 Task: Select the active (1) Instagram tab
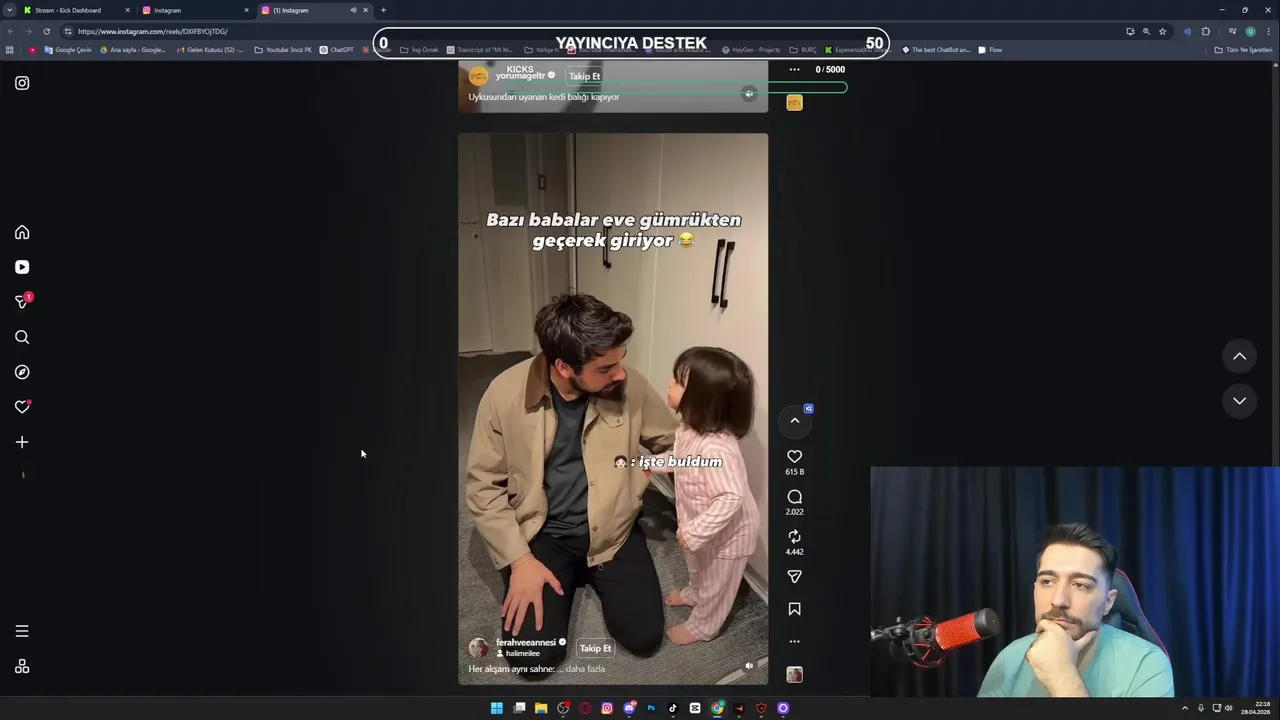point(306,10)
